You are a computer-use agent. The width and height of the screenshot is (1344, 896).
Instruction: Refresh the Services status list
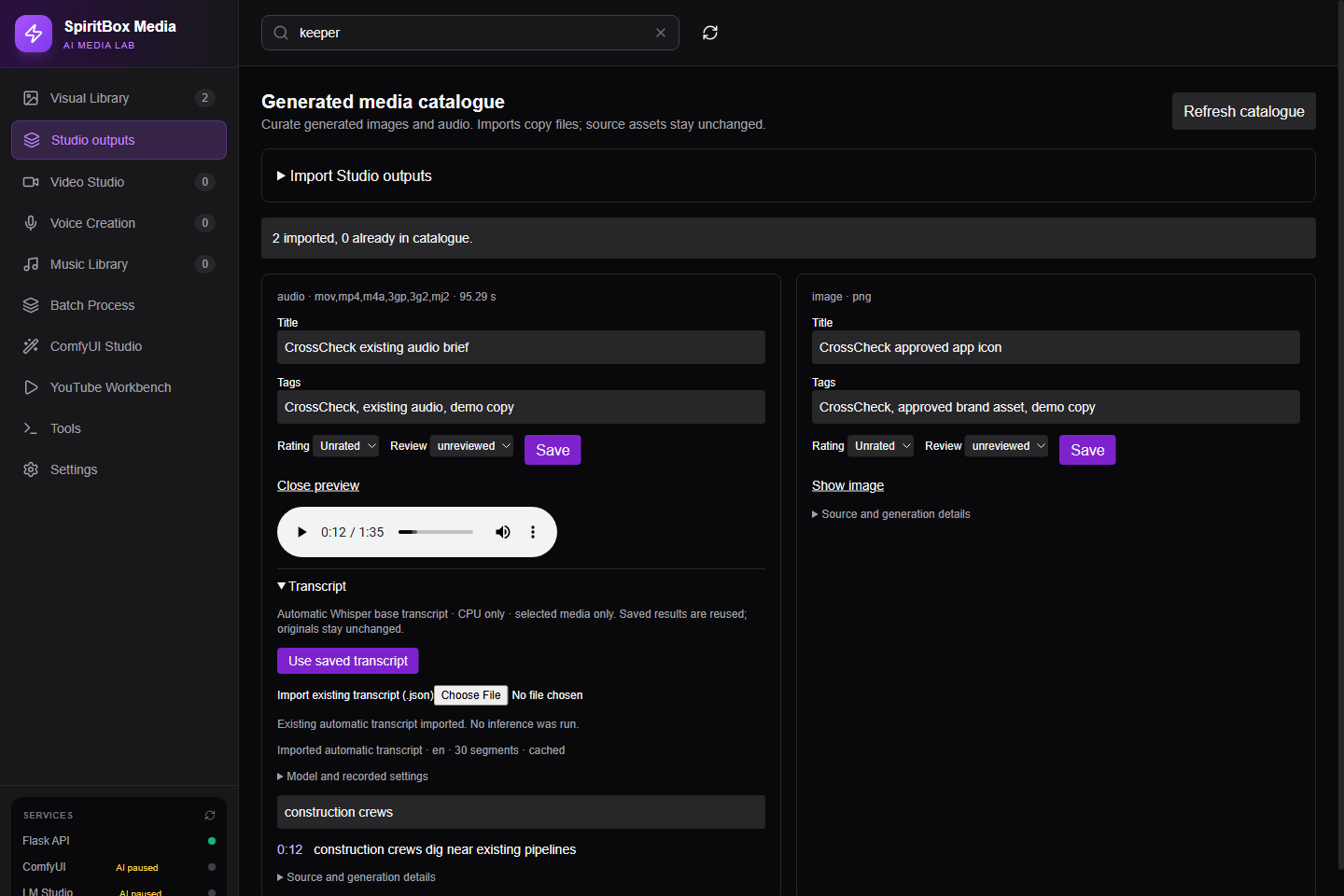[210, 815]
